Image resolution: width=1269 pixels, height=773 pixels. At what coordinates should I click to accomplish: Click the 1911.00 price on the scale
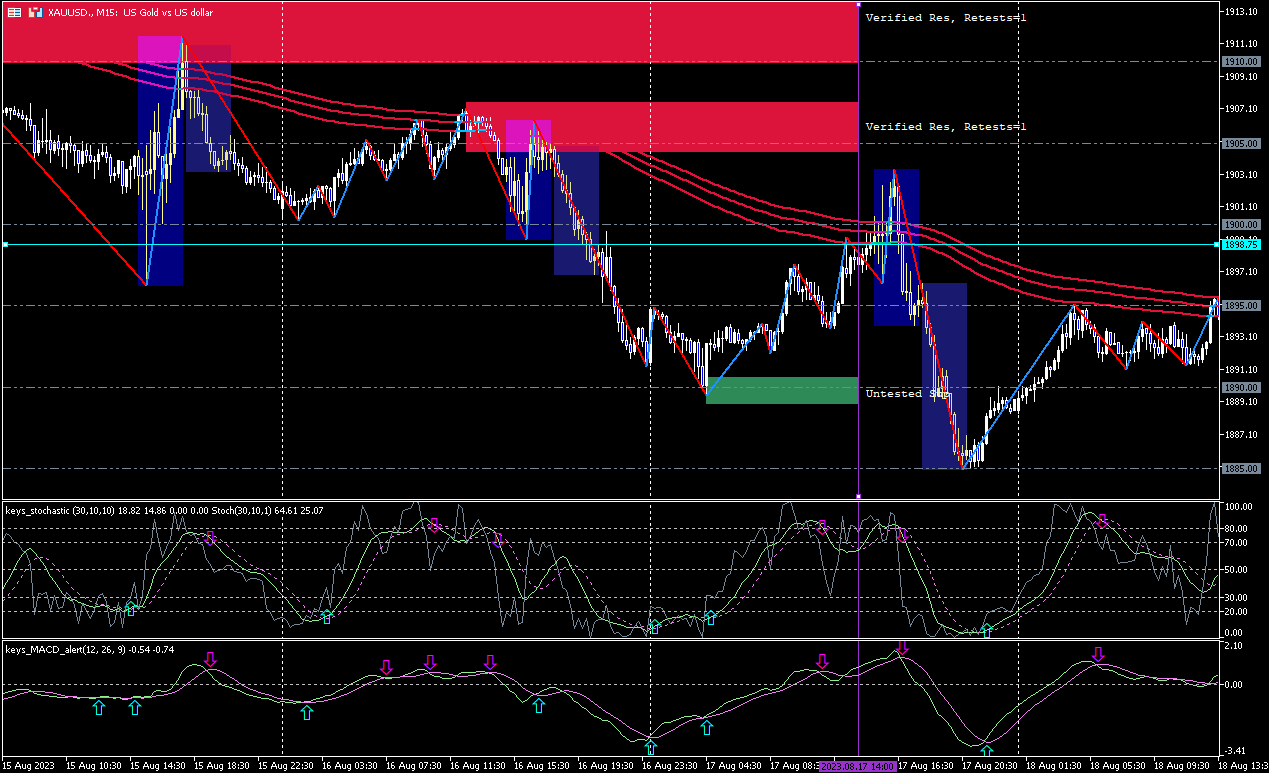(1241, 44)
